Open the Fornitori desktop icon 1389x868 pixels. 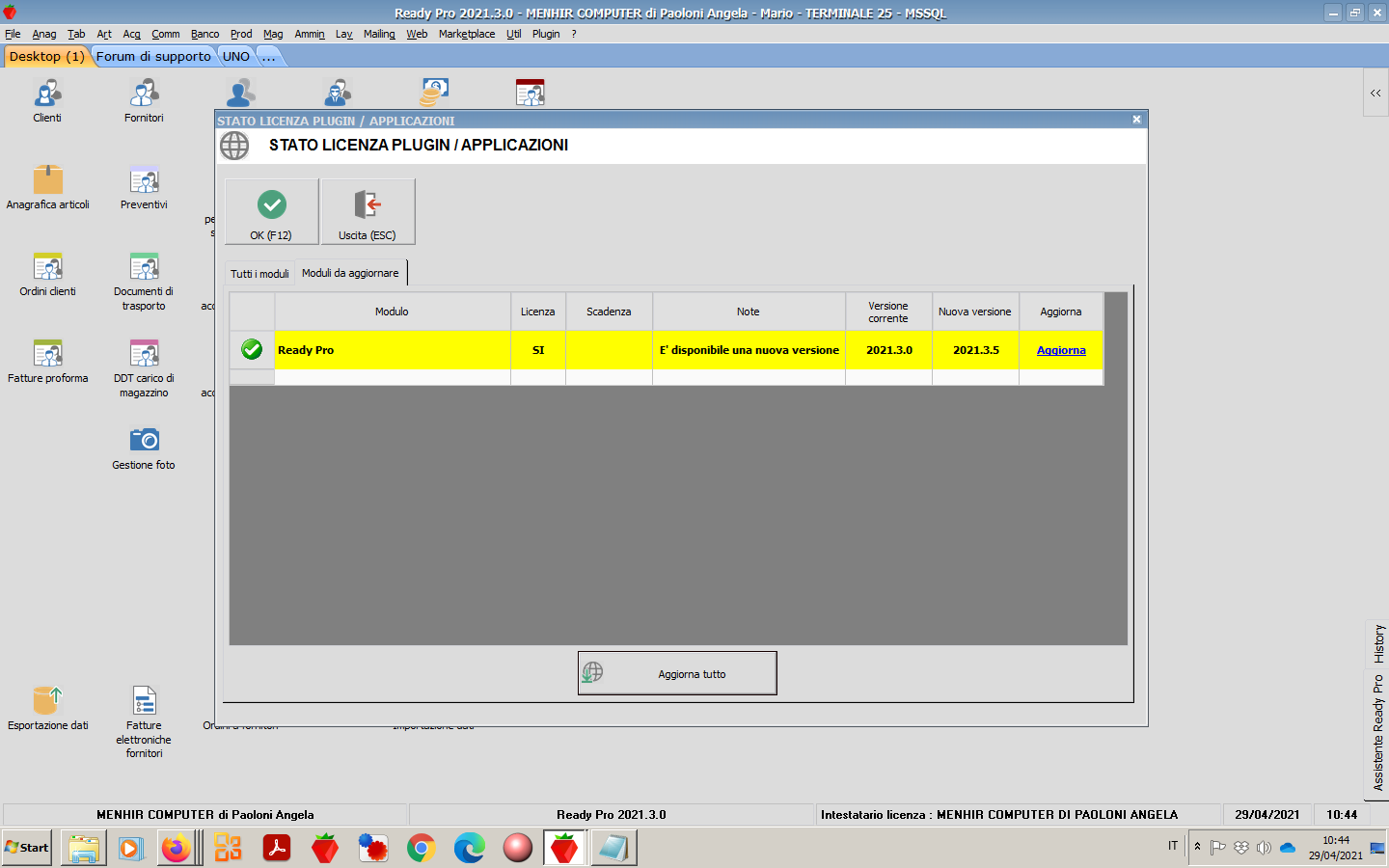pyautogui.click(x=144, y=101)
